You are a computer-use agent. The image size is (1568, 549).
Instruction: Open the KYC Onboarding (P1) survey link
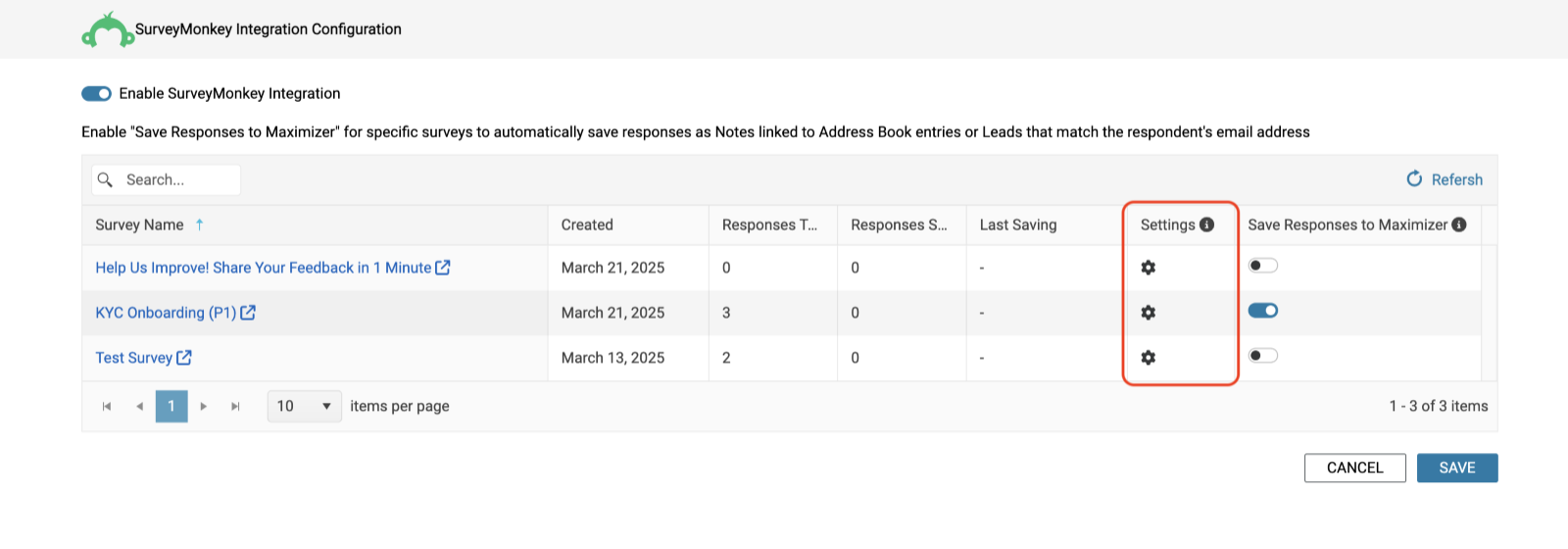tap(166, 313)
